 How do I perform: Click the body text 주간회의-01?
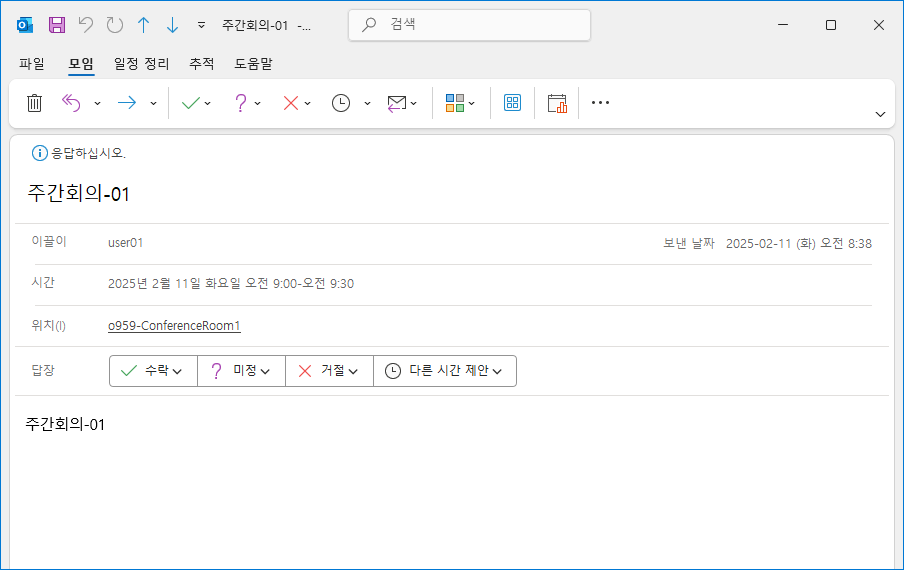pyautogui.click(x=65, y=425)
